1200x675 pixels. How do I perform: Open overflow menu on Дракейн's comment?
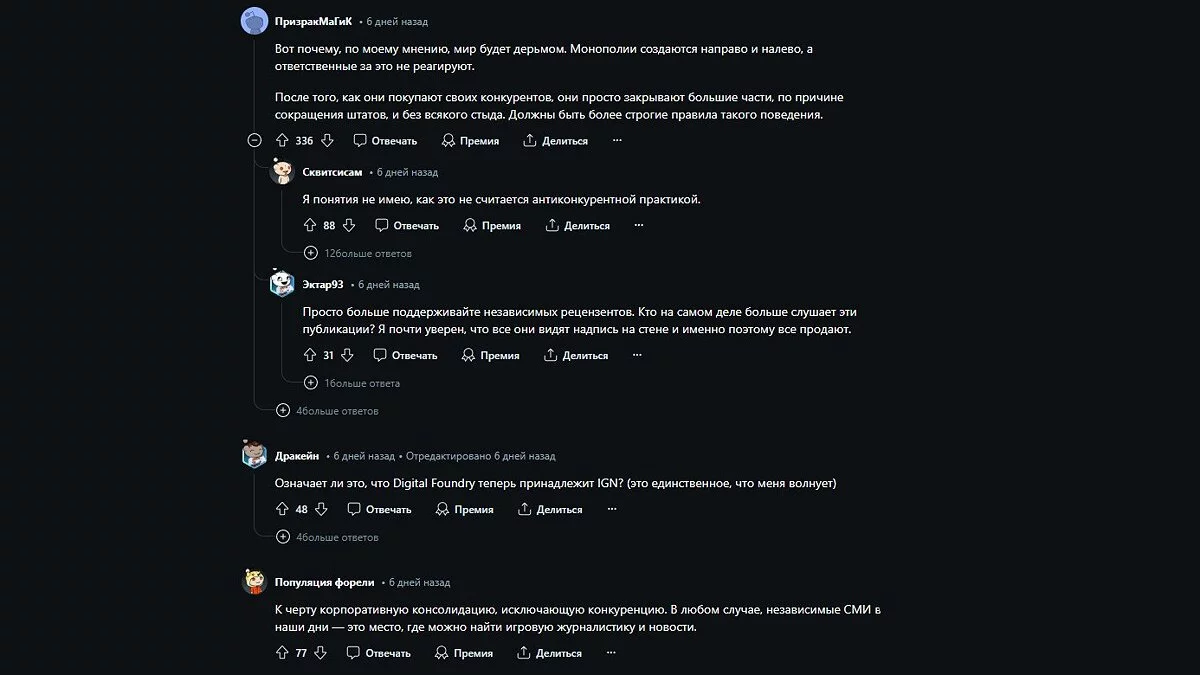(611, 509)
